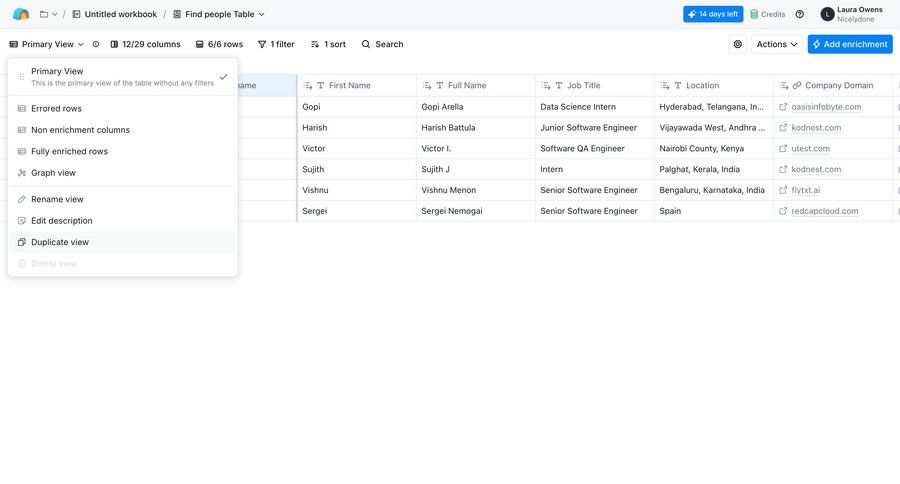The height and width of the screenshot is (484, 900).
Task: Choose Rename view
Action: [x=122, y=199]
